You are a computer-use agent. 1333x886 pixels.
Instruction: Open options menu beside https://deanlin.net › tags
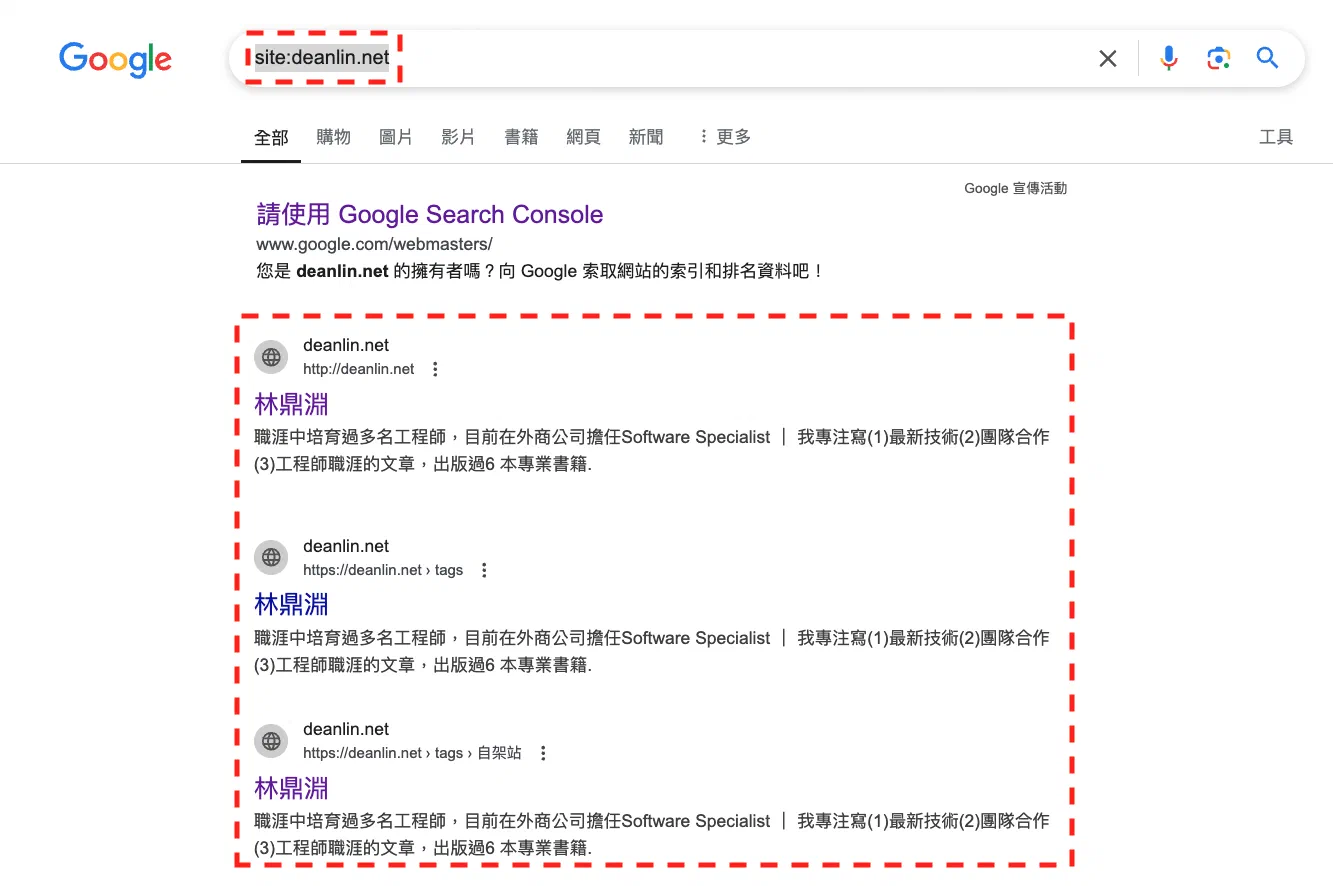484,570
